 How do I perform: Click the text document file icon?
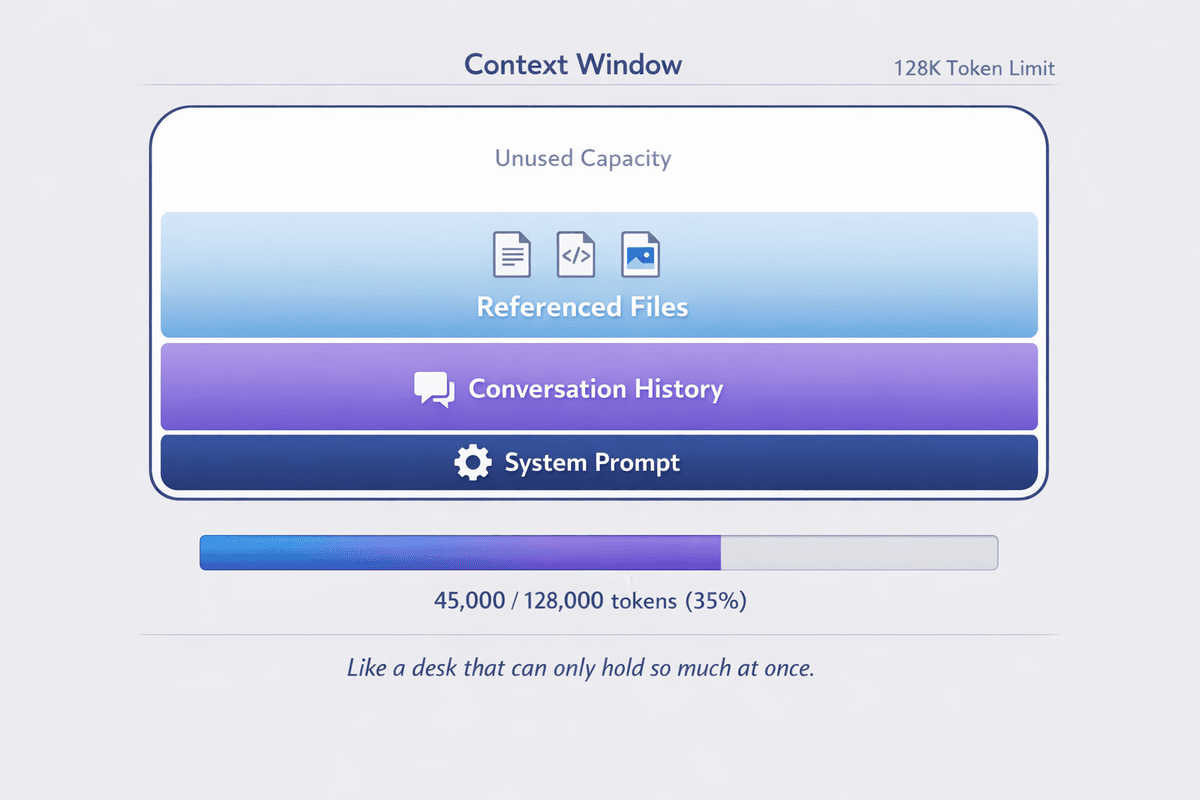(511, 253)
